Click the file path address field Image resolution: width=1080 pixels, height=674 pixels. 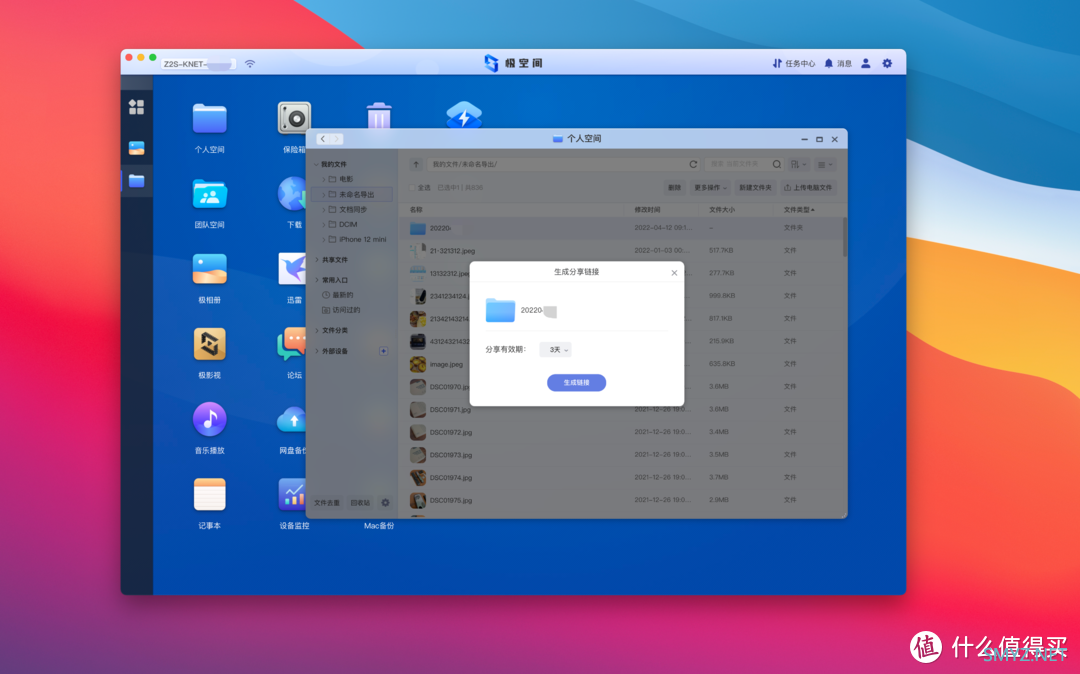pyautogui.click(x=556, y=165)
